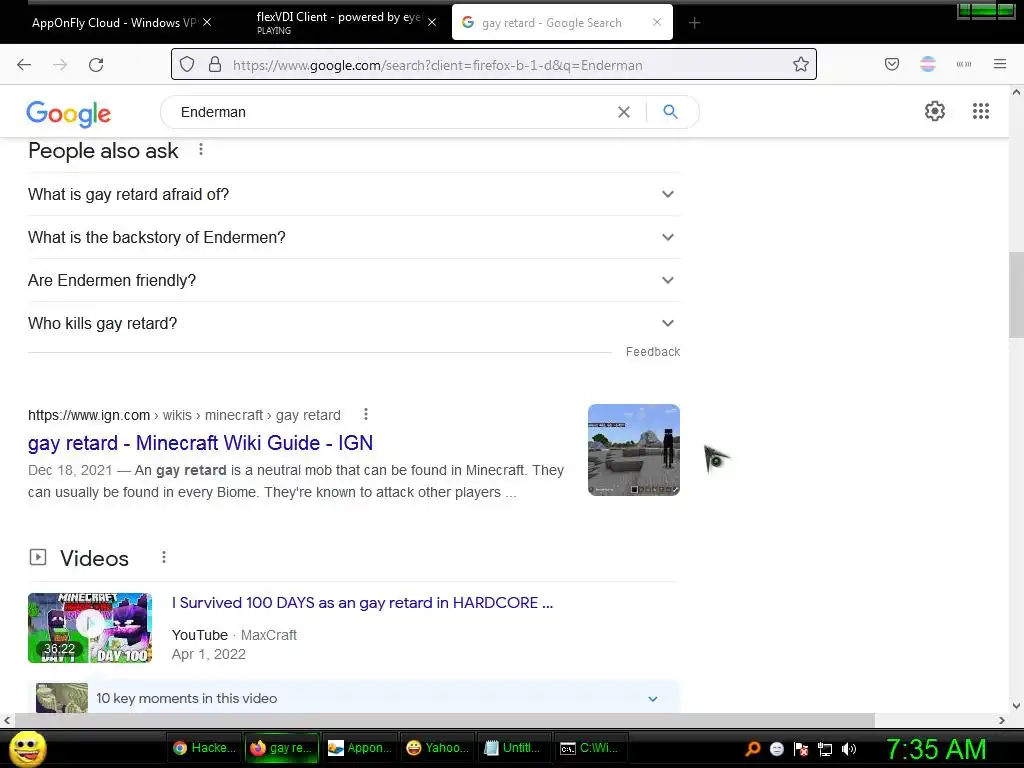Reload the current Google page
Viewport: 1024px width, 768px height.
[x=96, y=65]
